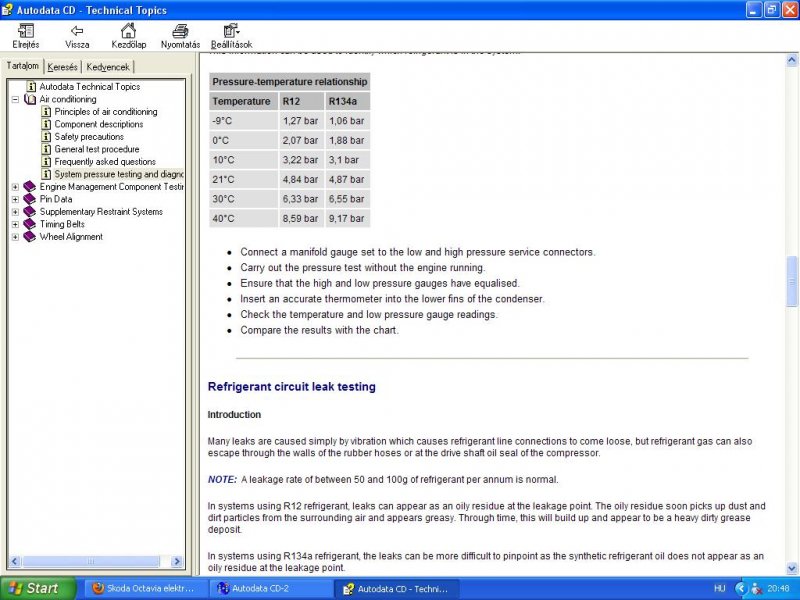Click the Pressure-temperature relationship table title

[x=289, y=82]
